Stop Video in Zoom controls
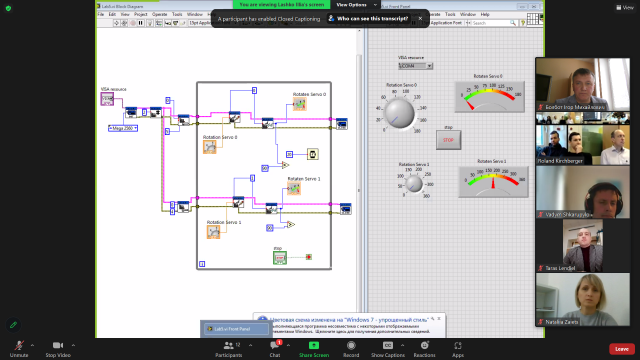 tap(58, 349)
